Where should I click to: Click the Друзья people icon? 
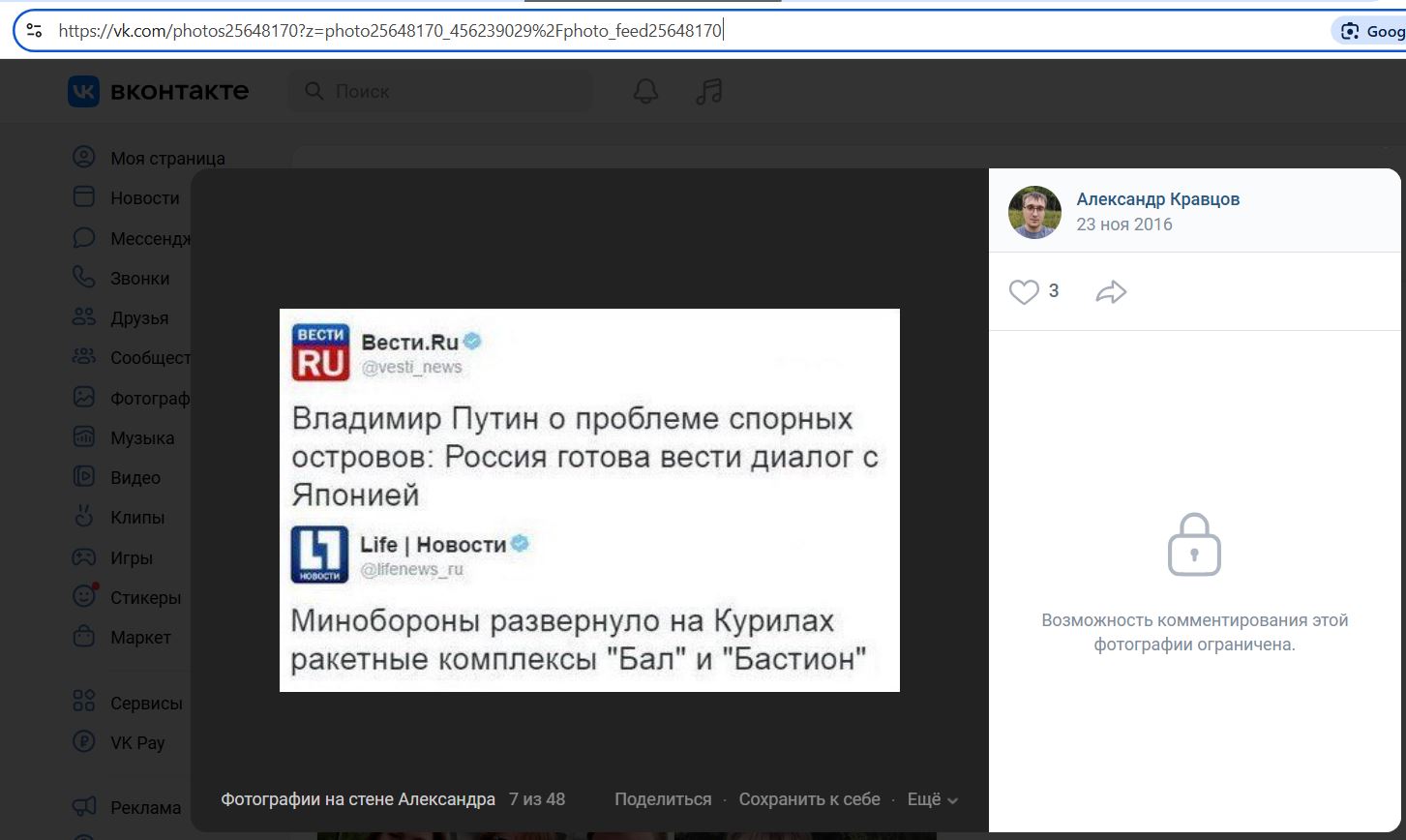click(84, 316)
